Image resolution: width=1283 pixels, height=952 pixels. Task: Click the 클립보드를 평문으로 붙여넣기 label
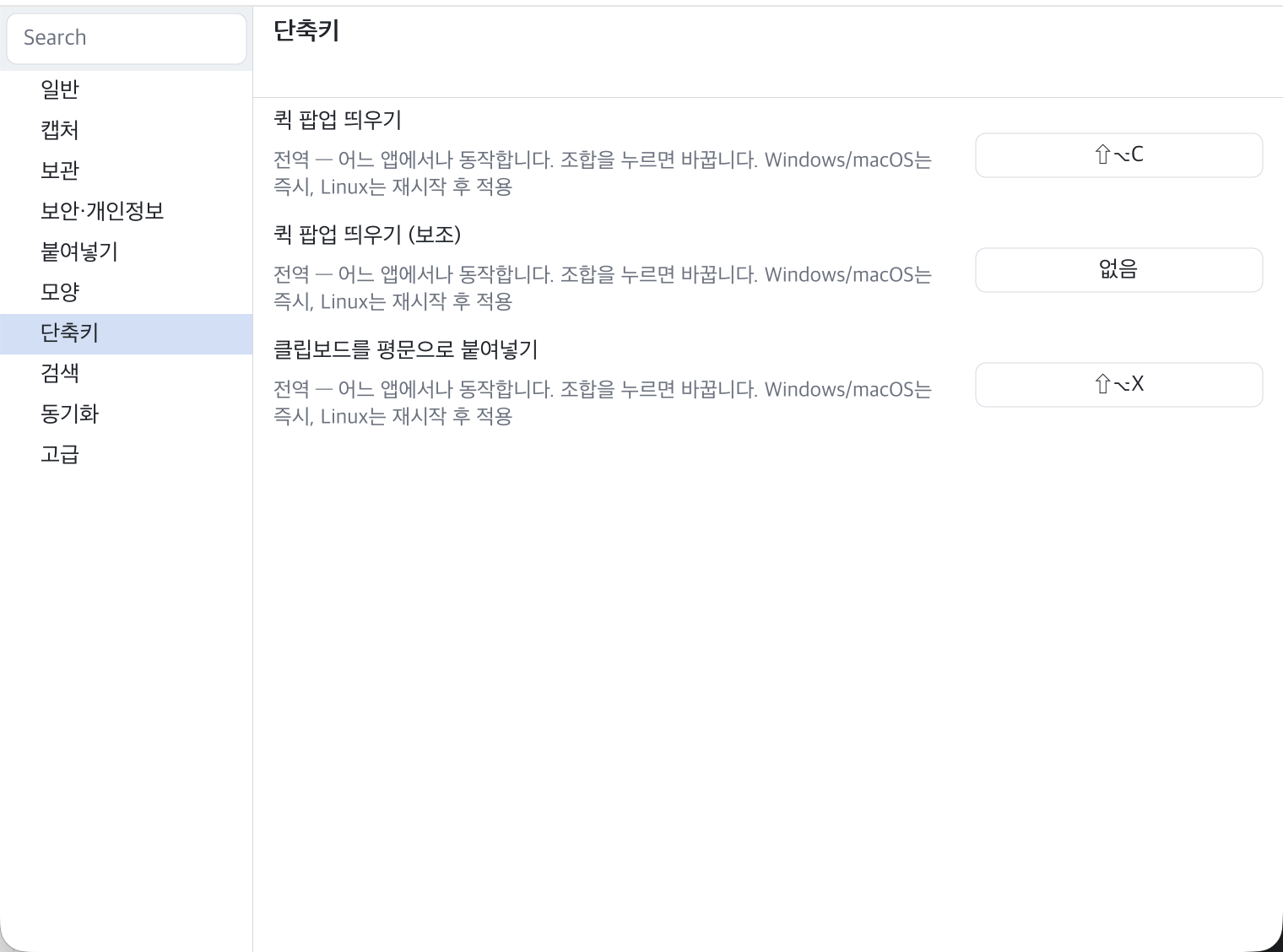click(x=406, y=349)
